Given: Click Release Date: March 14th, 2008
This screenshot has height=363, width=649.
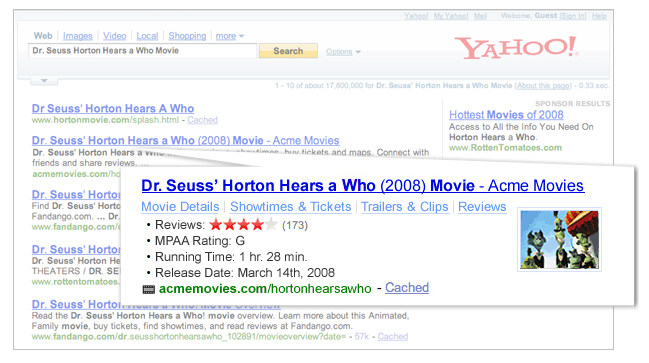Looking at the screenshot, I should pyautogui.click(x=245, y=273).
